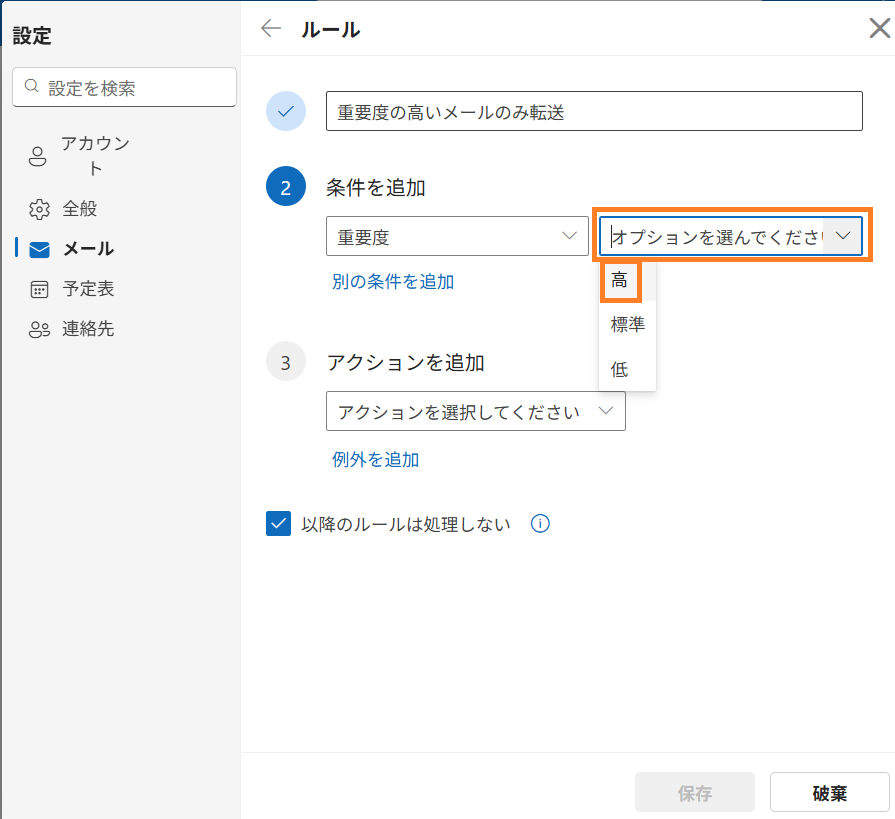
Task: Click the 別の条件を追加 link
Action: [x=393, y=282]
